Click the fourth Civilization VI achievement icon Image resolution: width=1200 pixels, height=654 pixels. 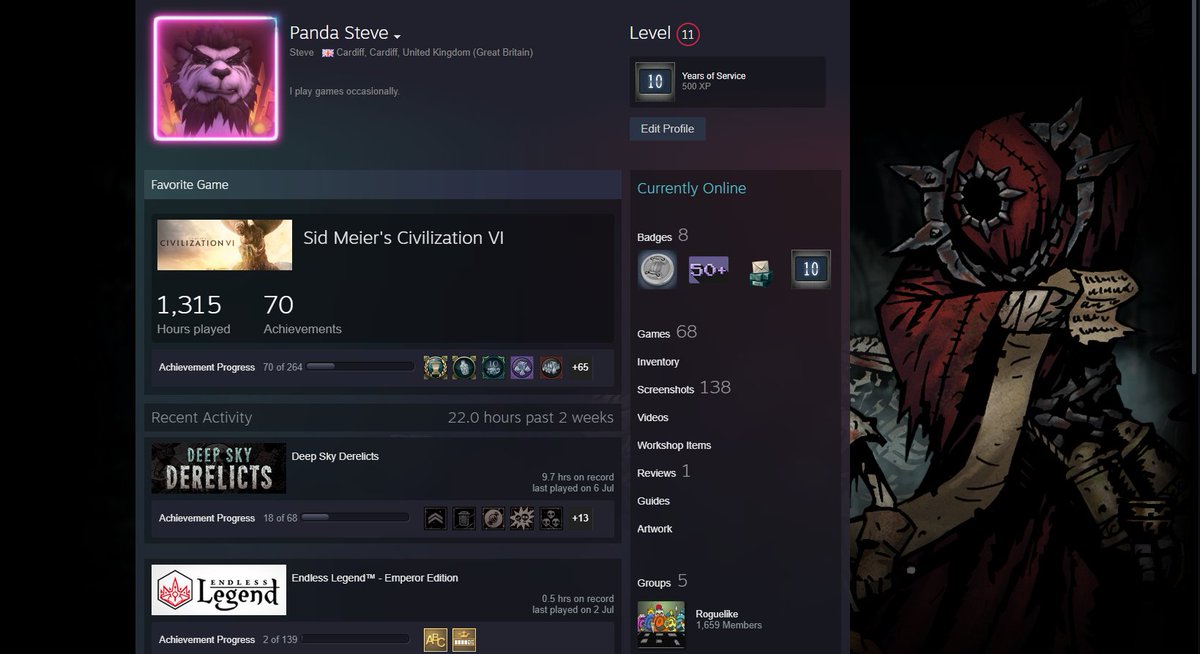point(522,367)
